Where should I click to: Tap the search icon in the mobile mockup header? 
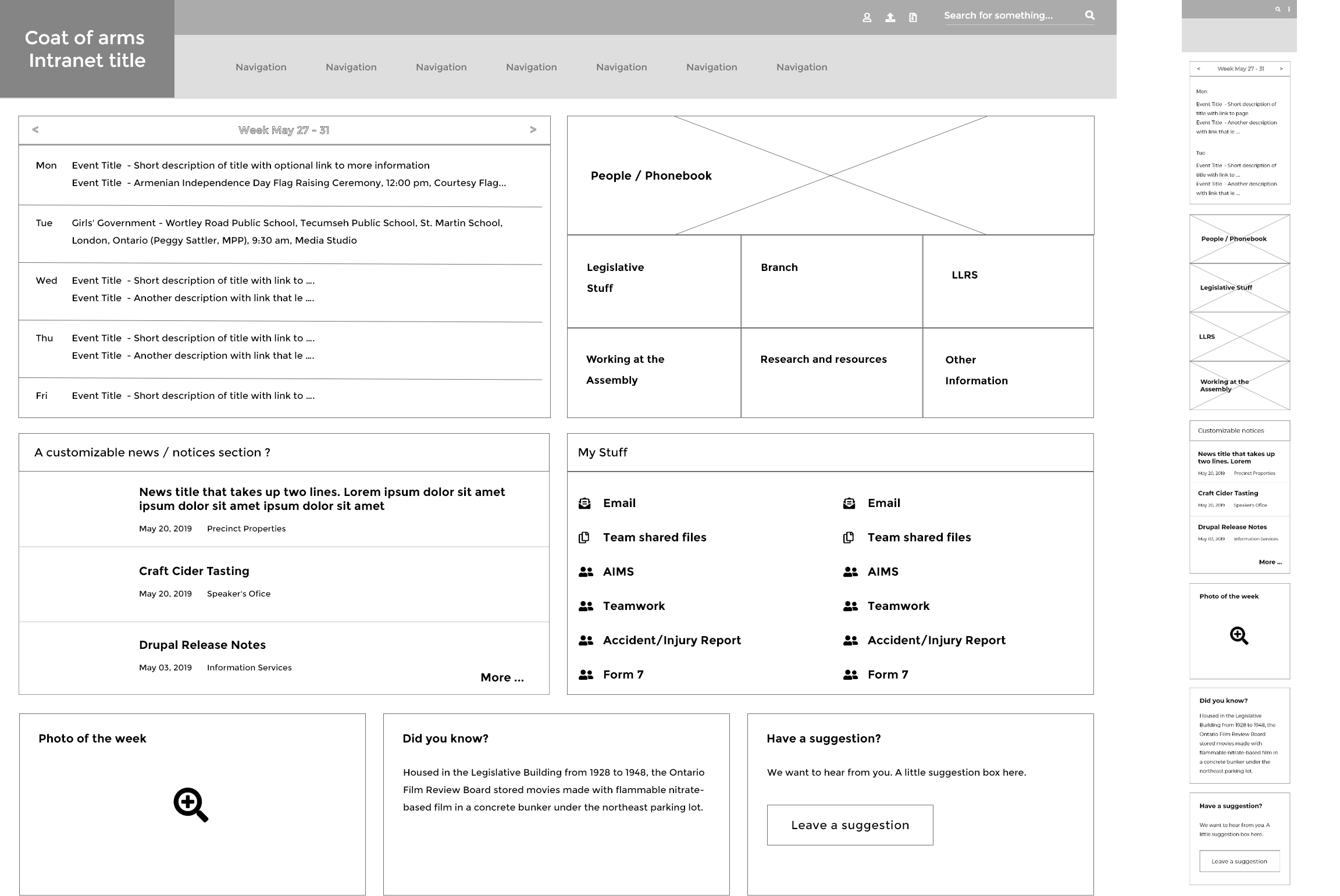pos(1278,9)
